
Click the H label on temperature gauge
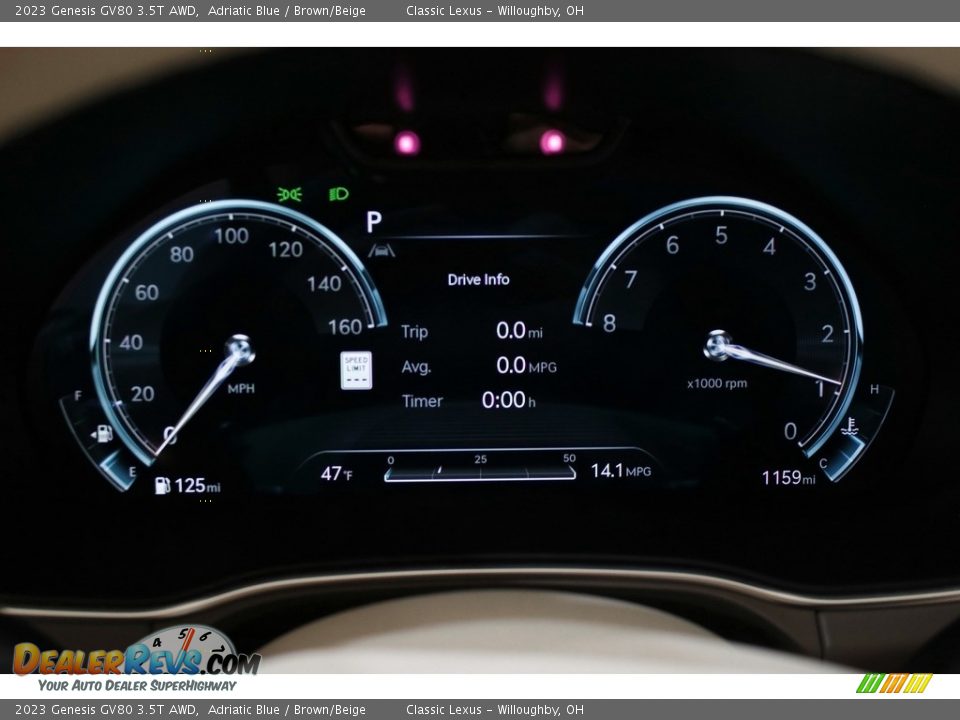coord(874,389)
